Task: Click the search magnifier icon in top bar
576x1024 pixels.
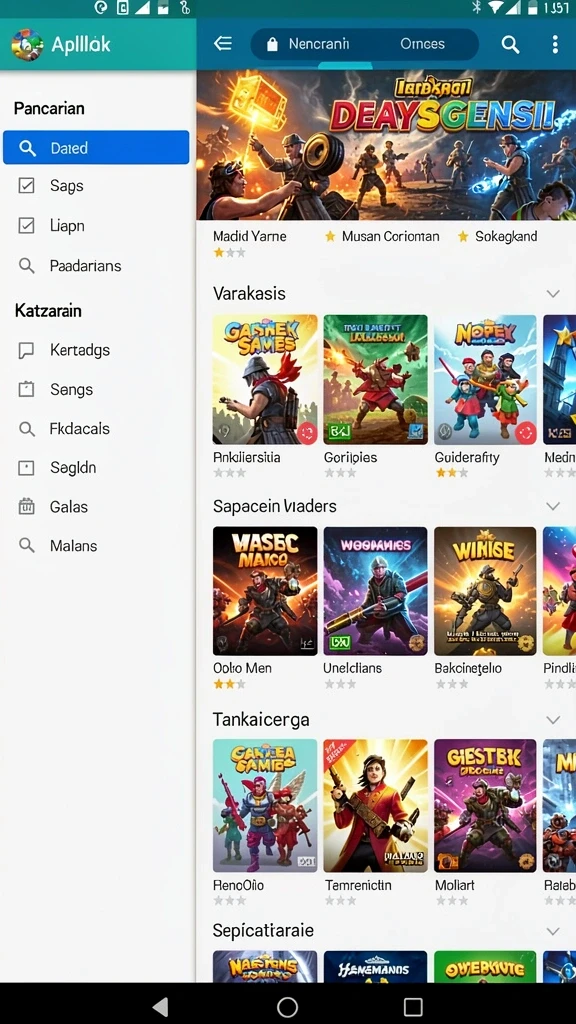Action: click(x=510, y=44)
